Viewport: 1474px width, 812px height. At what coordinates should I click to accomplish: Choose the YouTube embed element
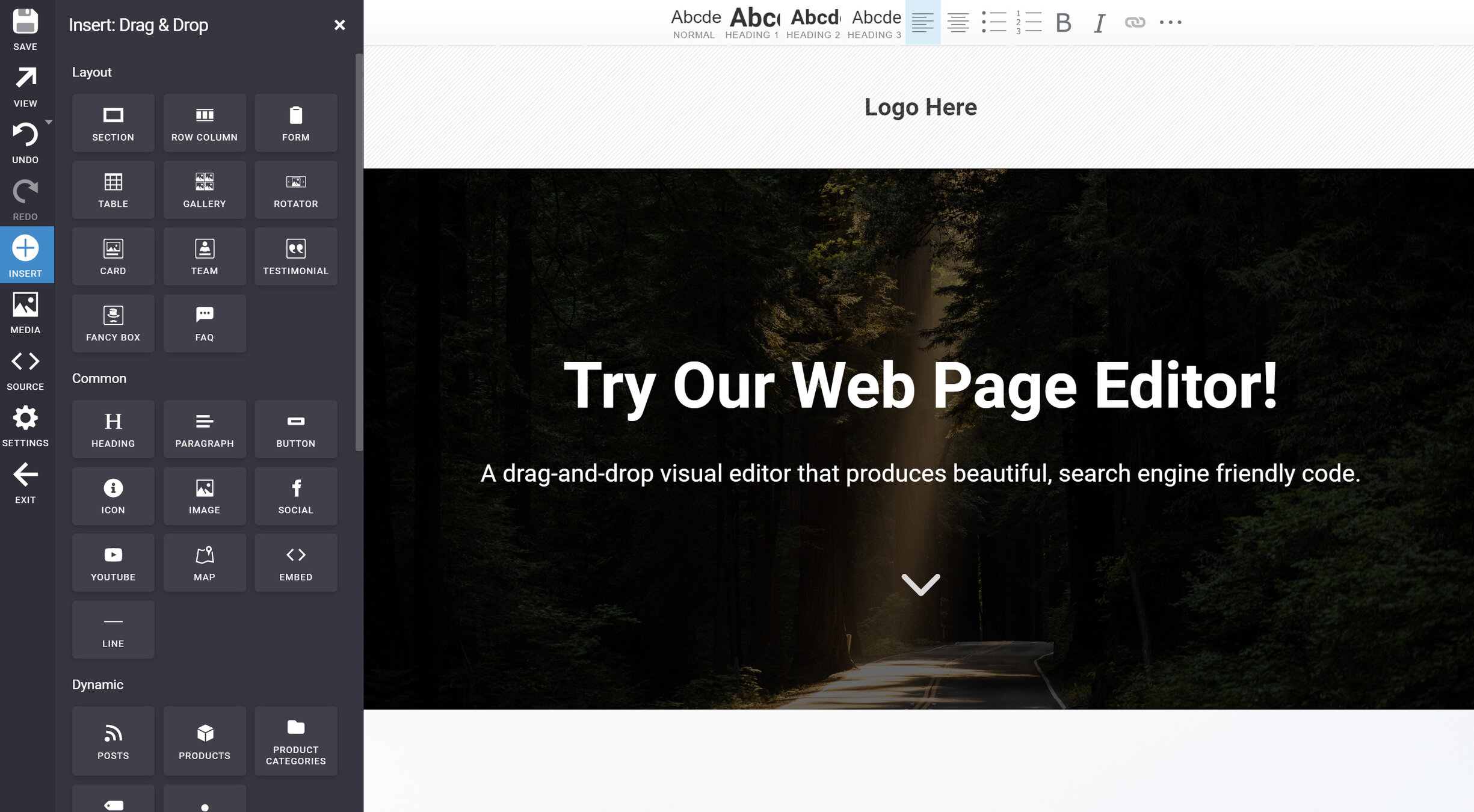(x=113, y=562)
